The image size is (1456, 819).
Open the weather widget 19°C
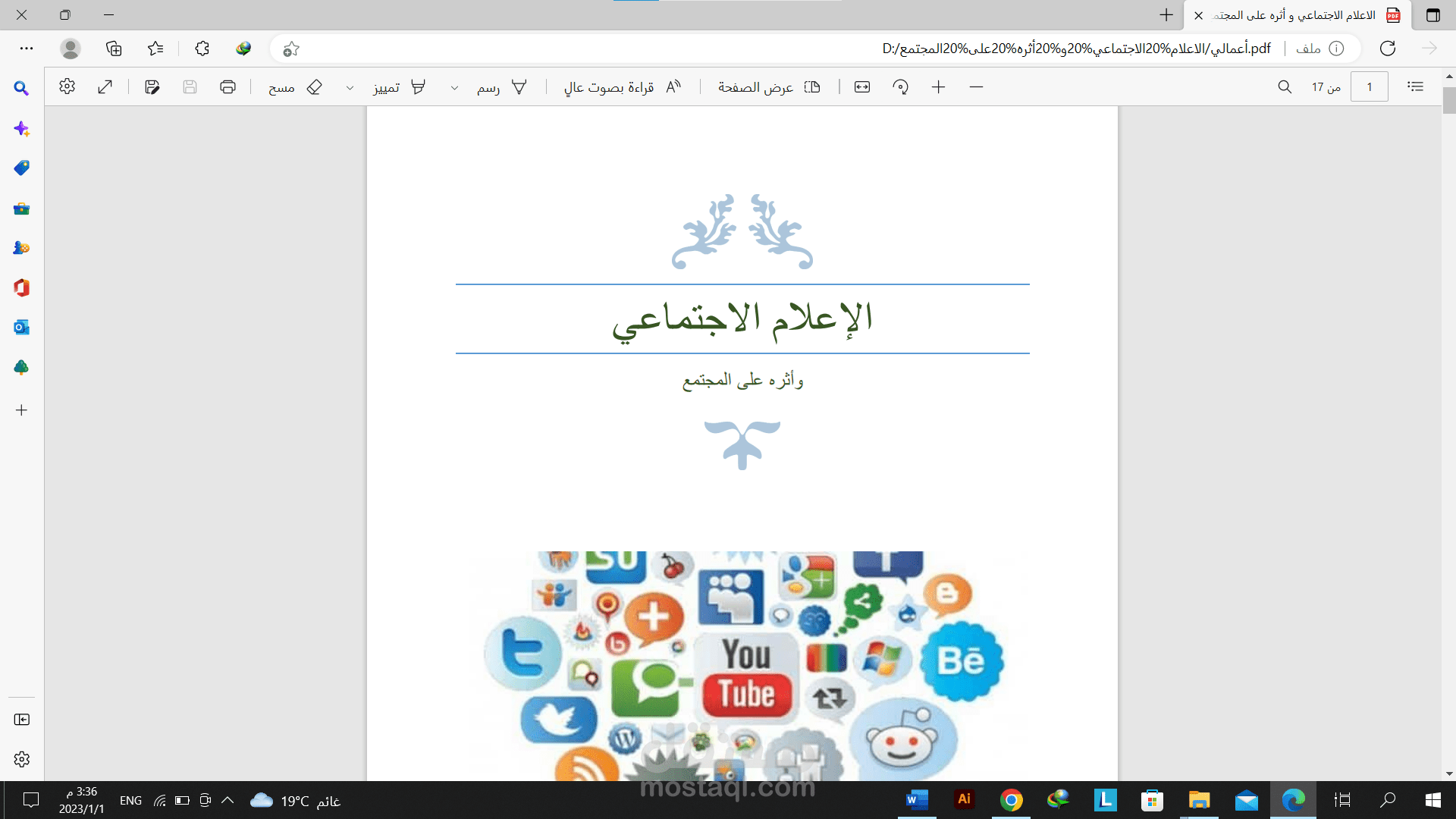click(x=295, y=801)
